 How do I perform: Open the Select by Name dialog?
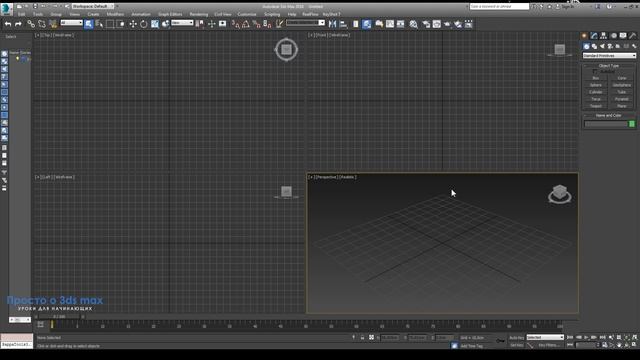[x=99, y=24]
